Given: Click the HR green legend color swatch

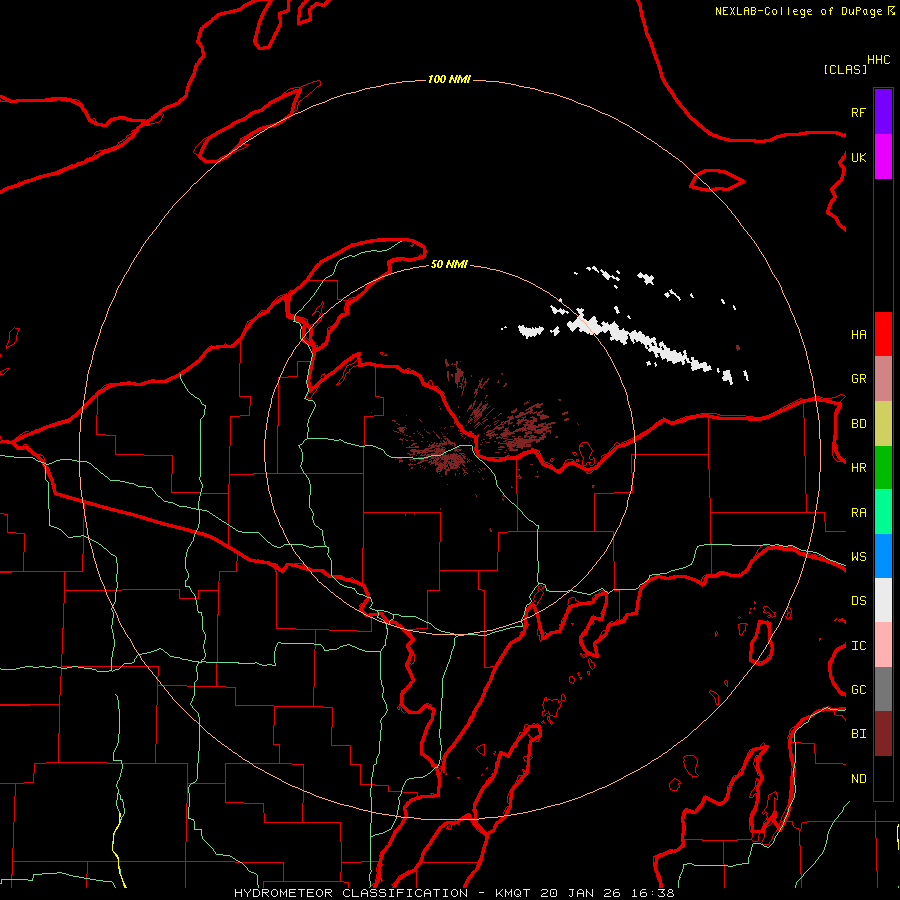Looking at the screenshot, I should pyautogui.click(x=883, y=468).
